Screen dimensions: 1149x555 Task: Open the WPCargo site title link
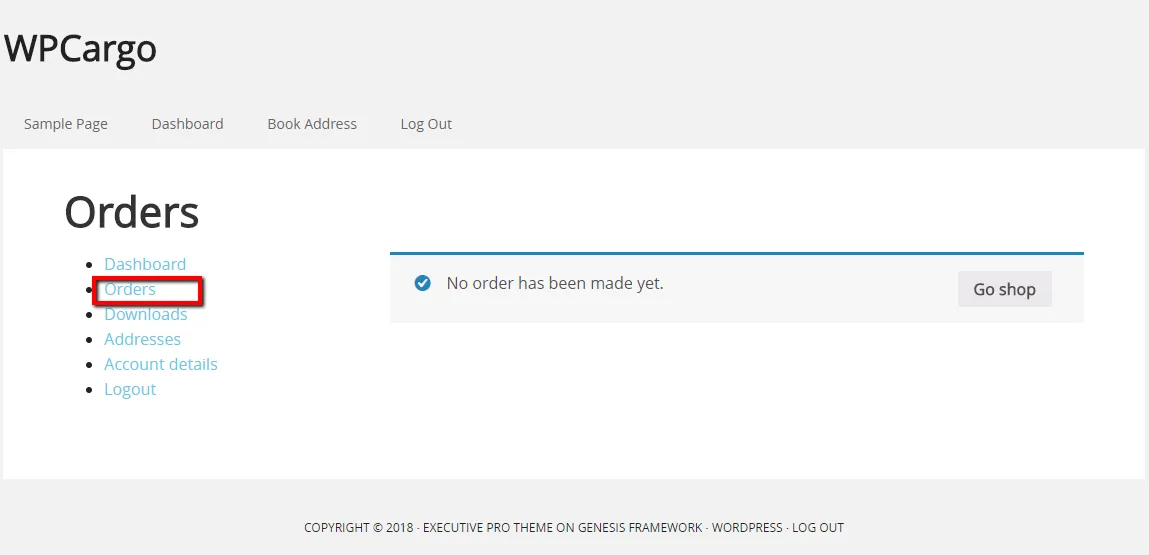click(x=81, y=48)
